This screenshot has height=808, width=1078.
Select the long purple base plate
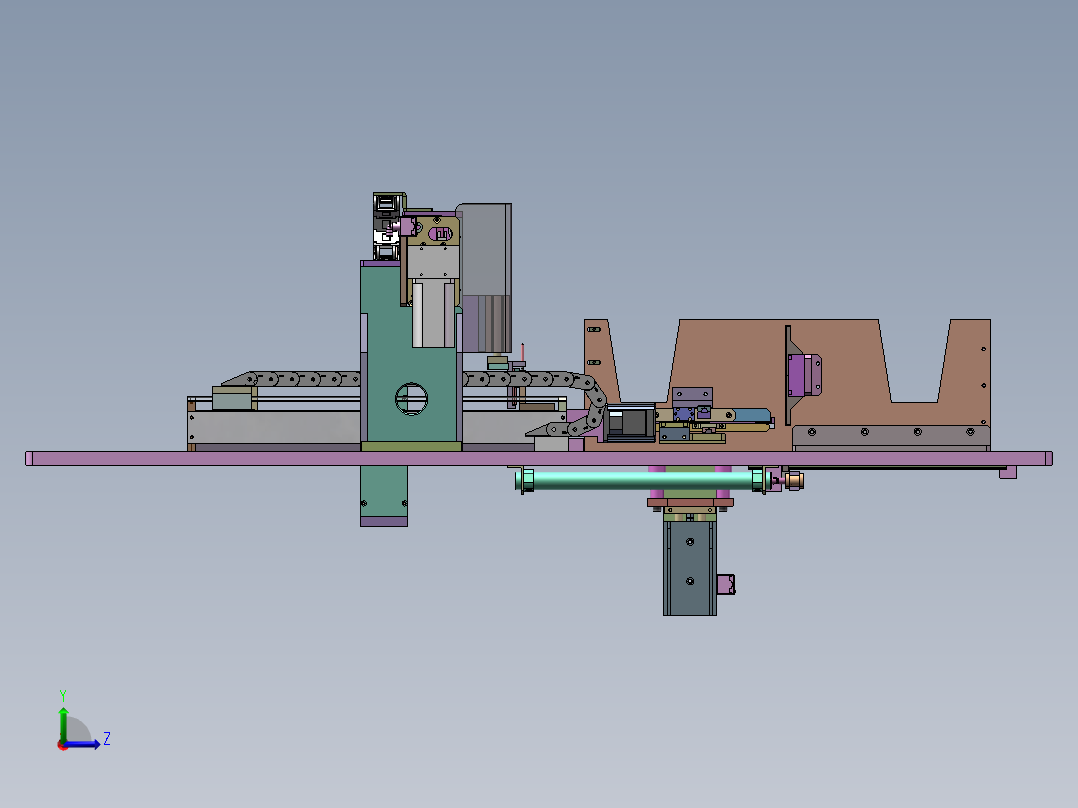(538, 459)
